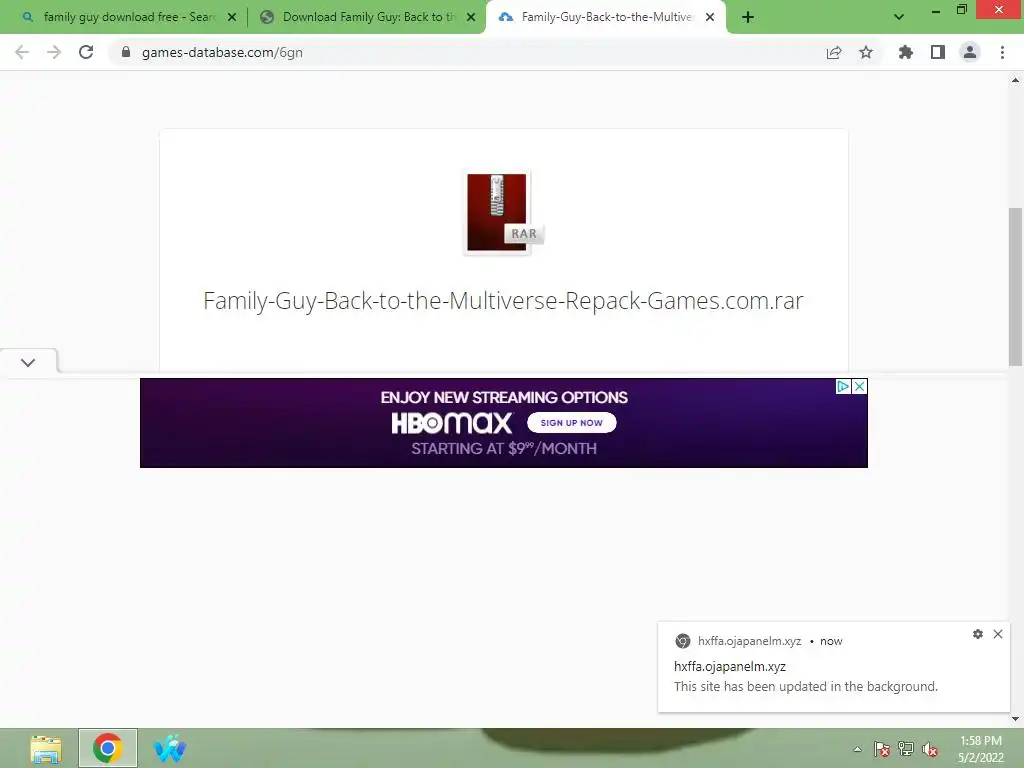Click the network tray icon
This screenshot has width=1024, height=768.
(906, 749)
